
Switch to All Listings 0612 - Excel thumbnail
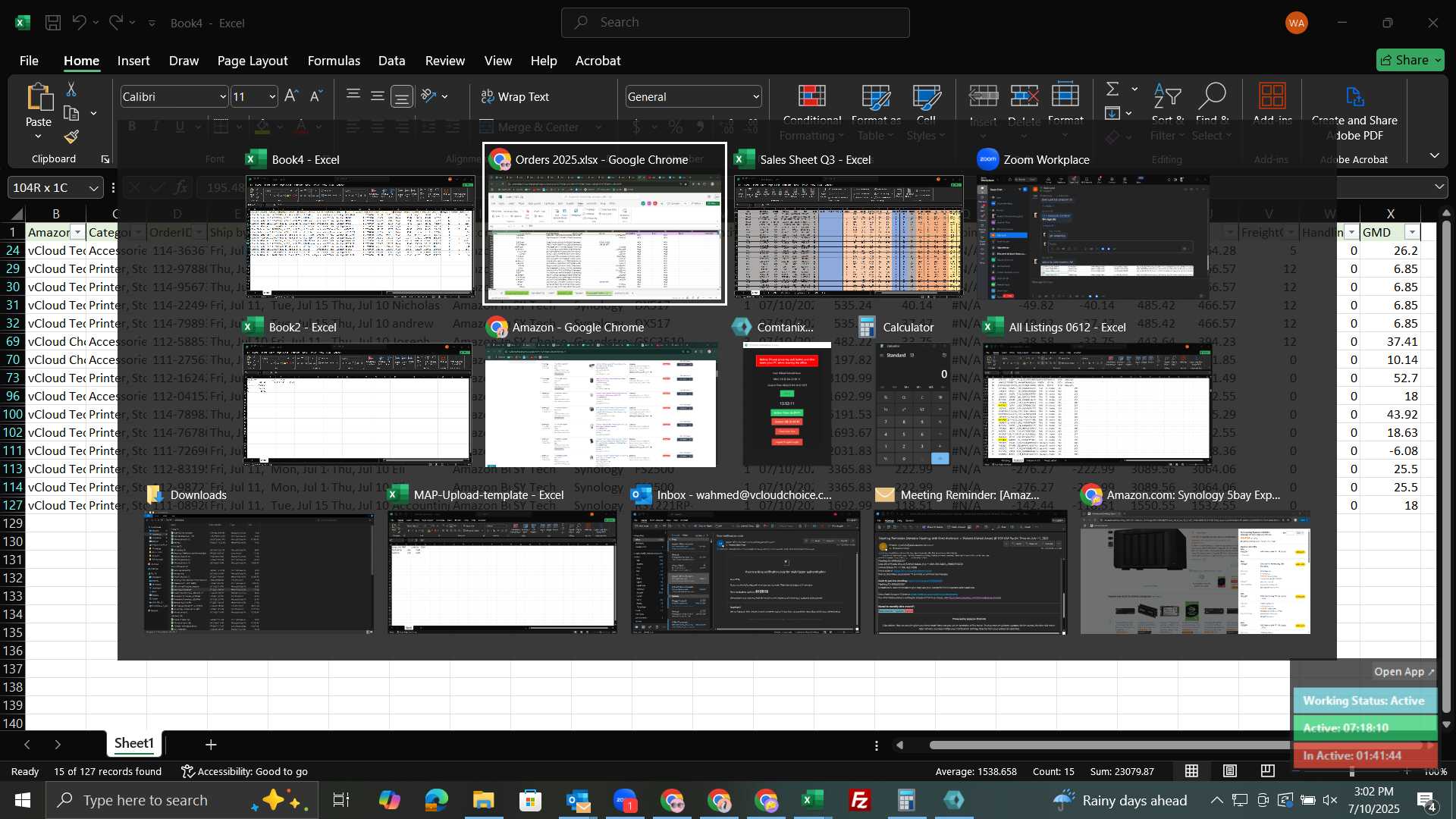pyautogui.click(x=1097, y=403)
